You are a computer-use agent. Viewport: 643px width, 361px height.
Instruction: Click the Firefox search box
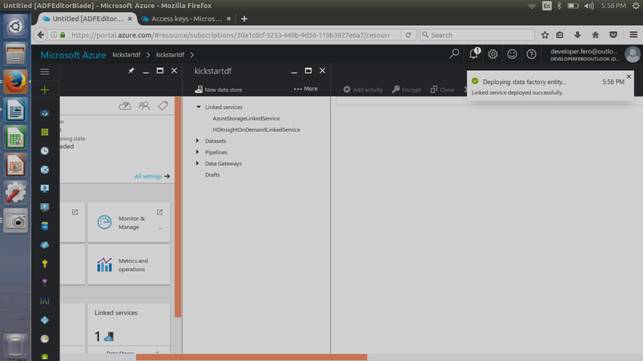tap(477, 35)
